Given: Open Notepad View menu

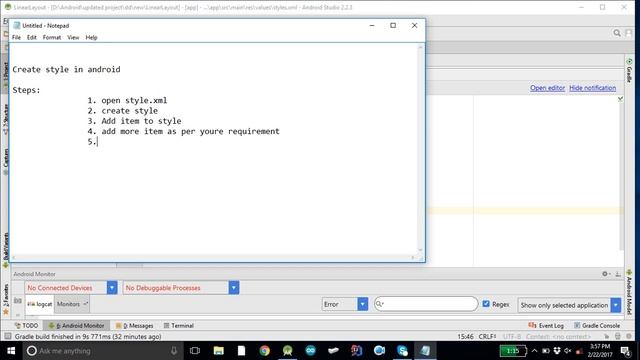Looking at the screenshot, I should pos(73,37).
